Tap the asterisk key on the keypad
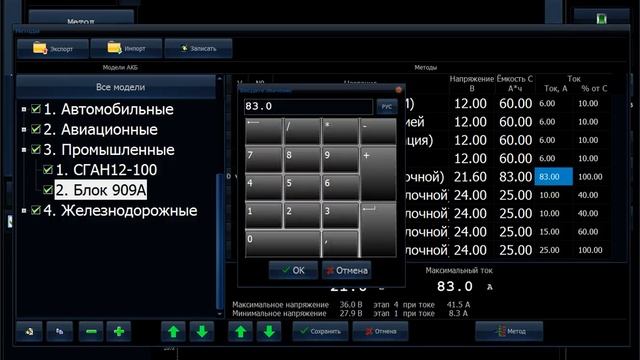 coord(340,131)
